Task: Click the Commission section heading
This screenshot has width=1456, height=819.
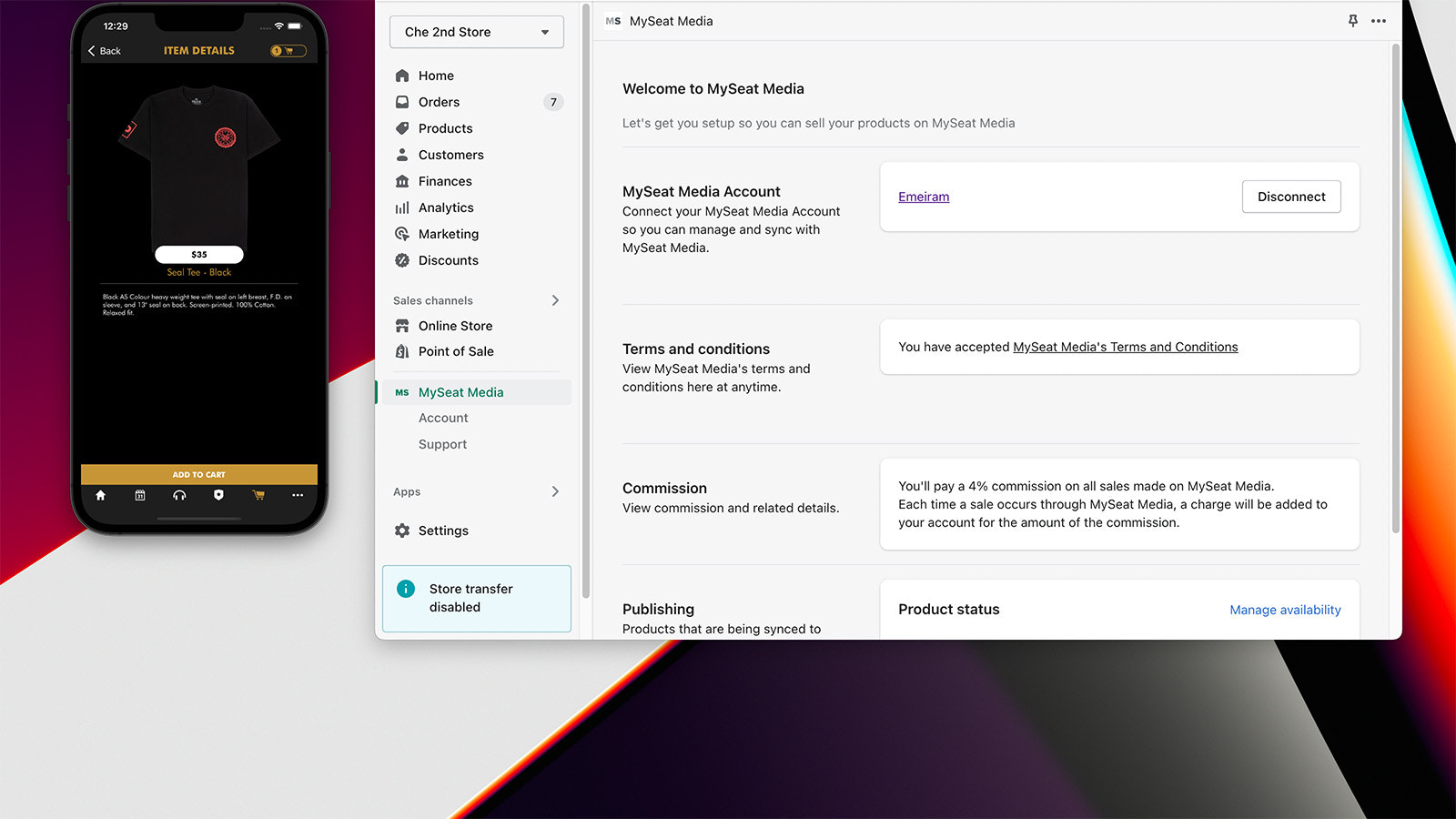Action: [x=664, y=489]
